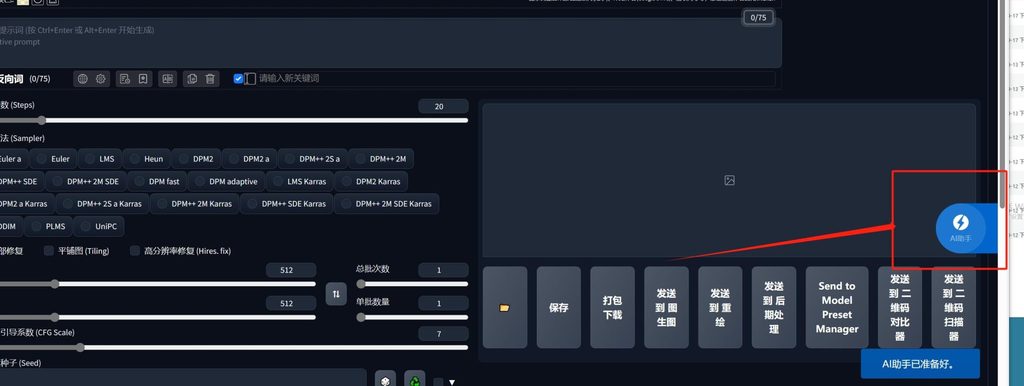Click the CFG Scale value field showing 7
1024x386 pixels.
click(443, 334)
